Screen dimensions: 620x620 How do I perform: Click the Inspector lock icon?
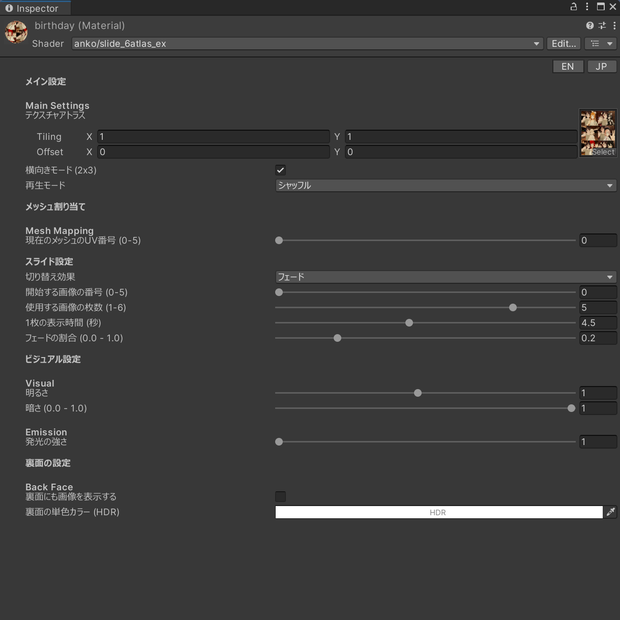click(573, 7)
